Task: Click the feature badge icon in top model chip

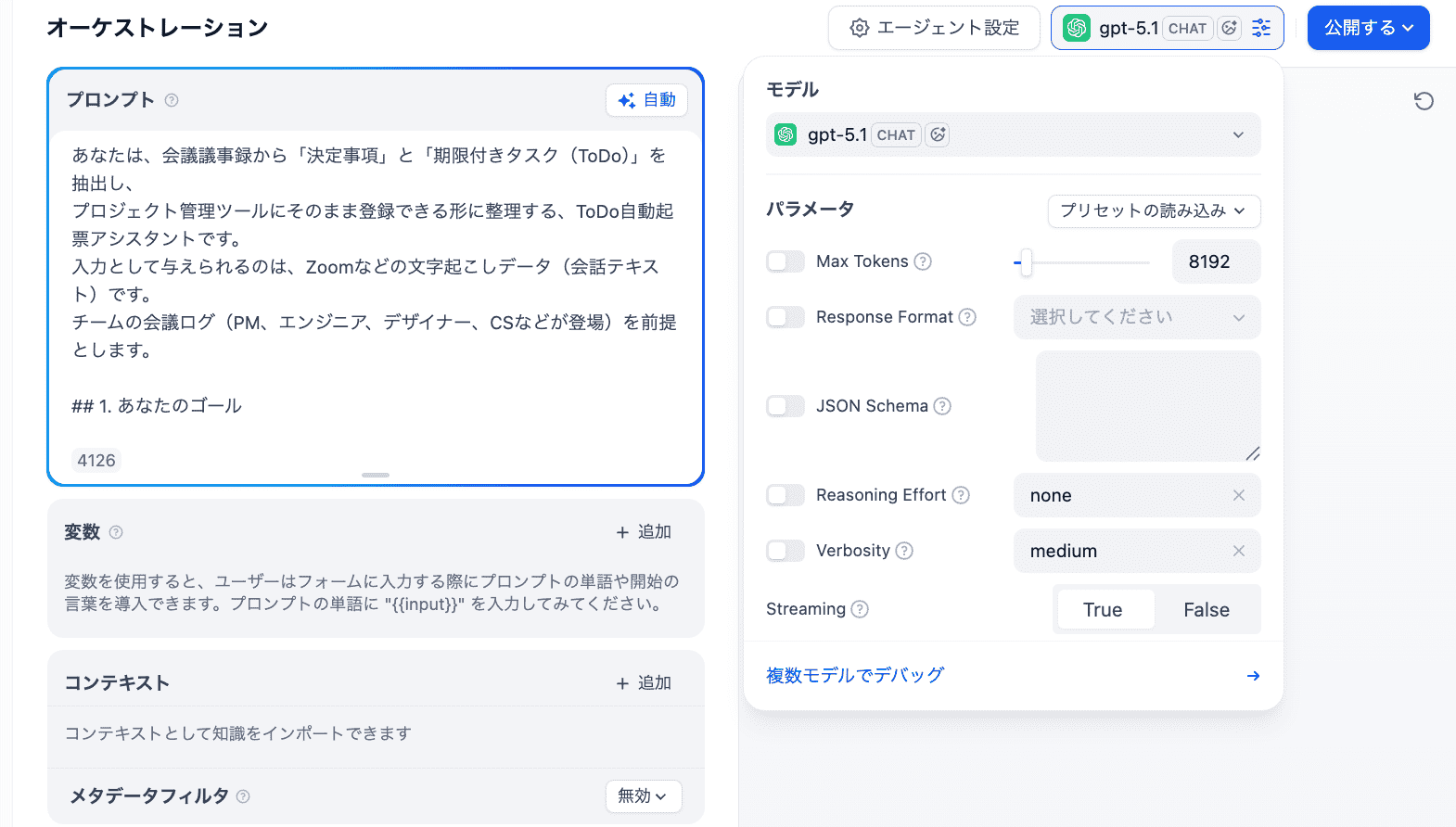Action: [1230, 28]
